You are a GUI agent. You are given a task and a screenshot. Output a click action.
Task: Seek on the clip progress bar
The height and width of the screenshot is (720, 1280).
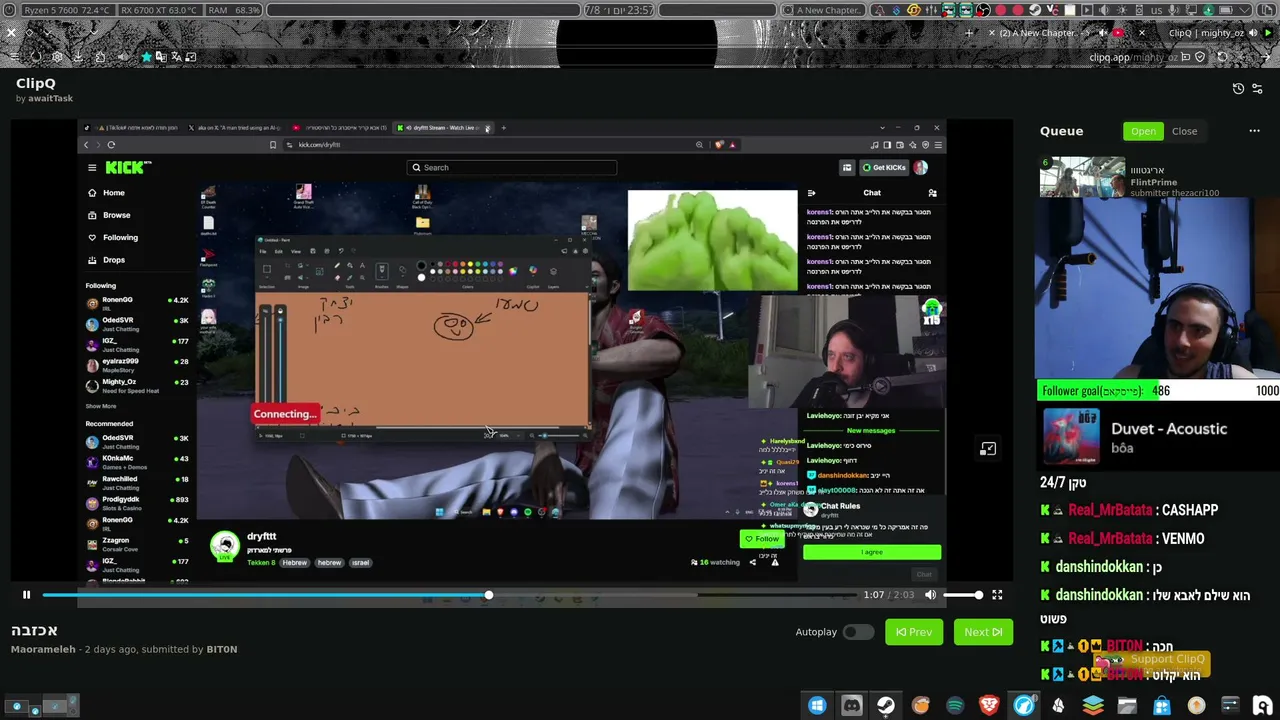[x=450, y=595]
